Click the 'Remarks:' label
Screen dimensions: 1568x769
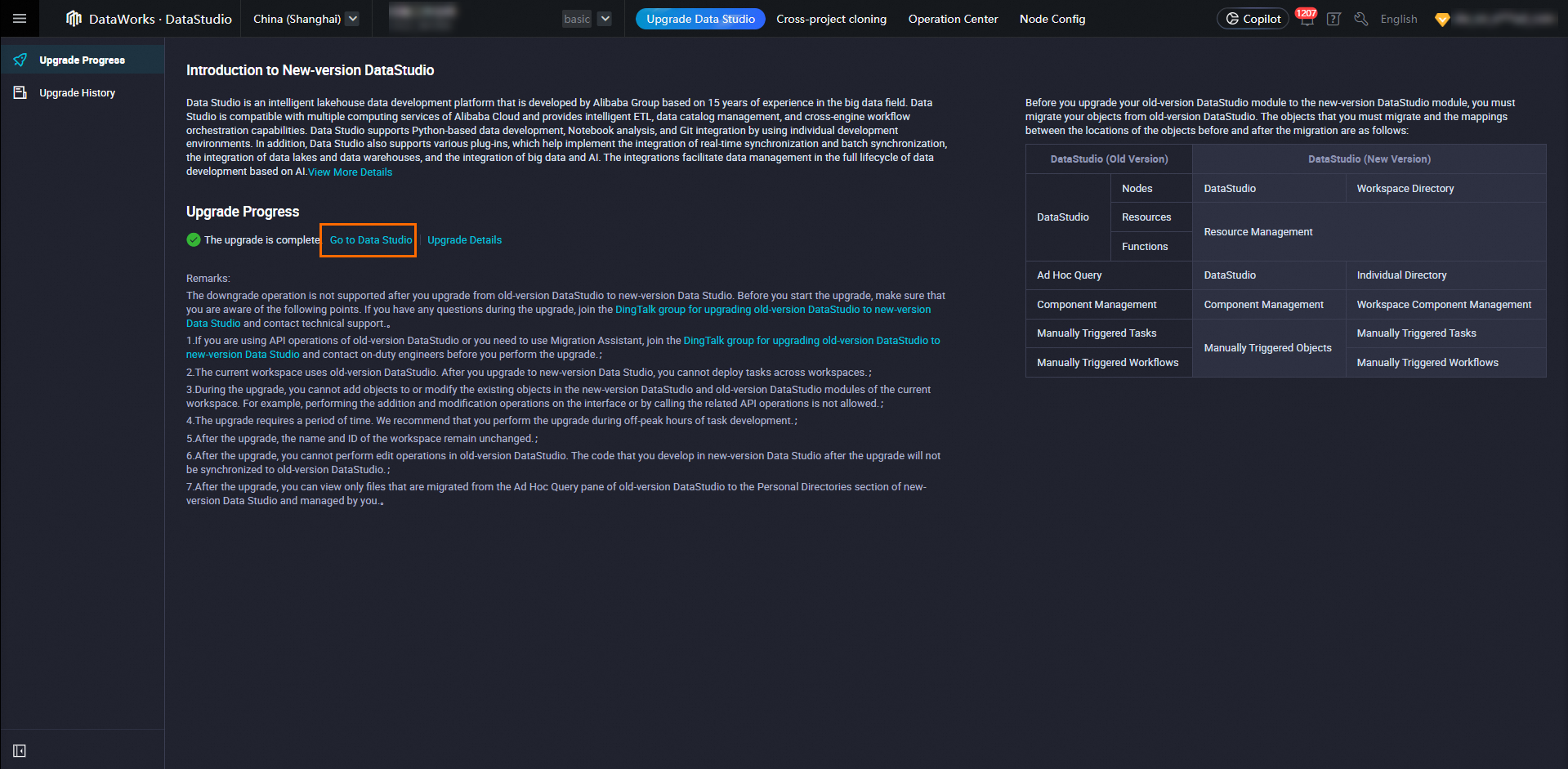pyautogui.click(x=208, y=278)
